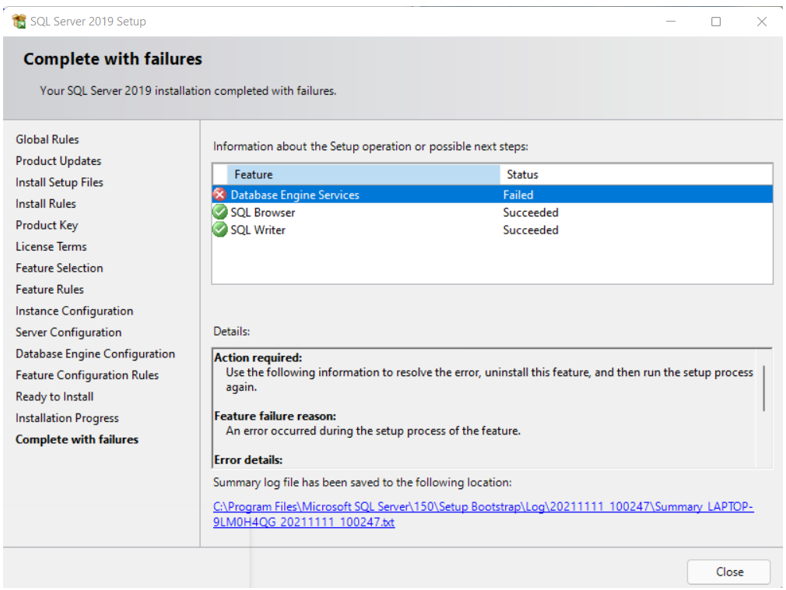The height and width of the screenshot is (590, 786).
Task: Select Database Engine Configuration in the sidebar
Action: click(95, 354)
